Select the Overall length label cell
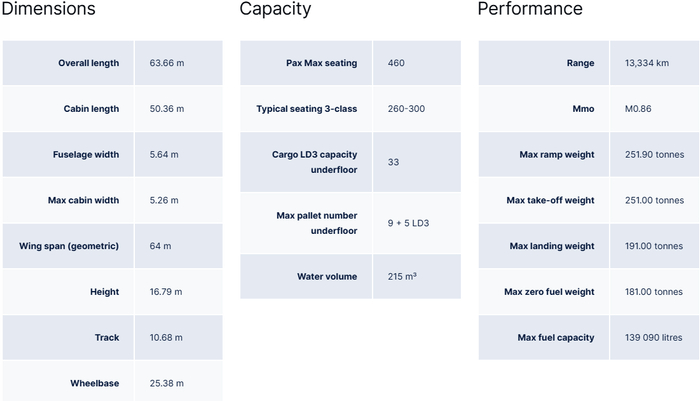The height and width of the screenshot is (401, 700). pyautogui.click(x=88, y=63)
